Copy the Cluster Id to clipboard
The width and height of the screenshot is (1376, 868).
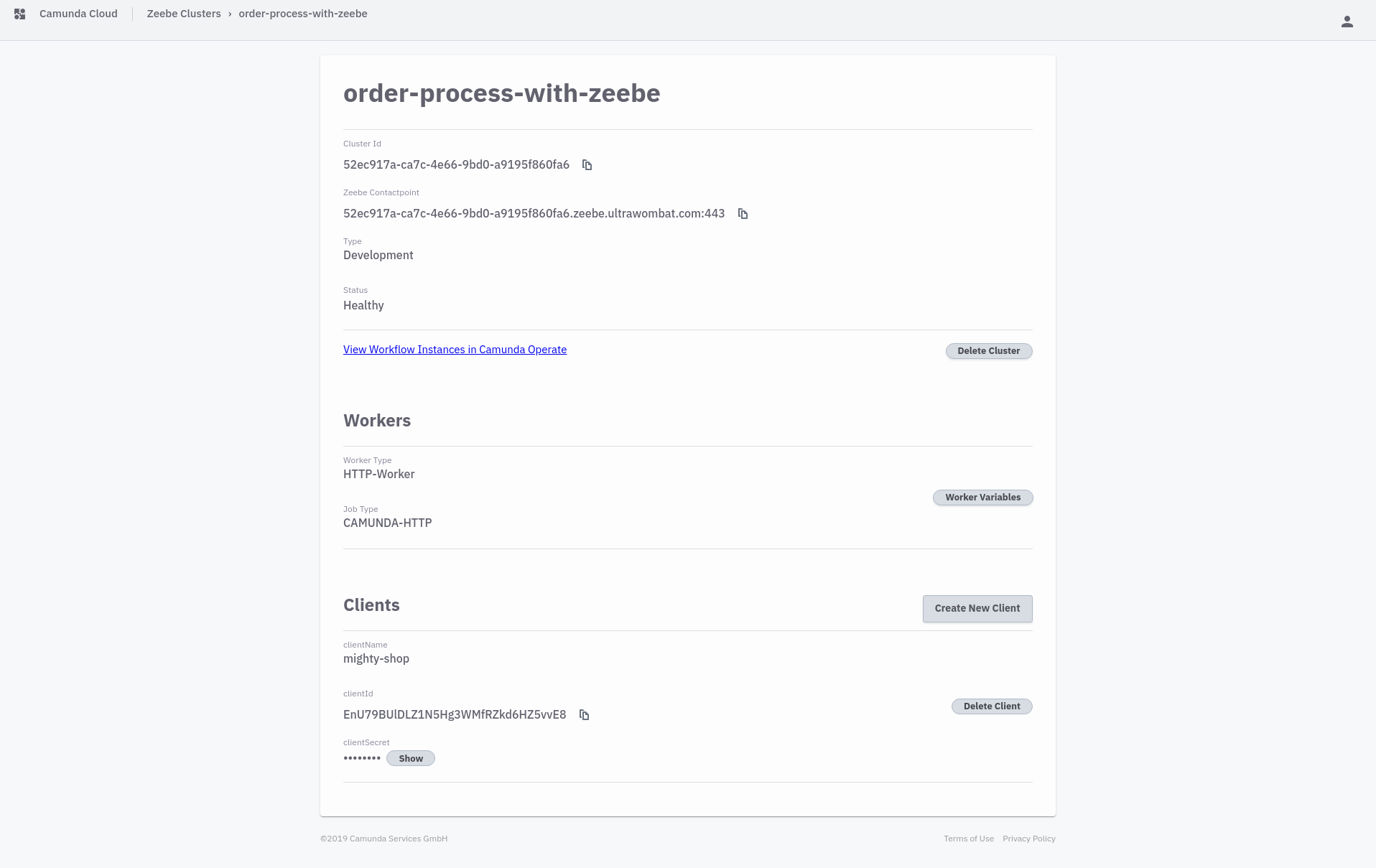point(587,165)
